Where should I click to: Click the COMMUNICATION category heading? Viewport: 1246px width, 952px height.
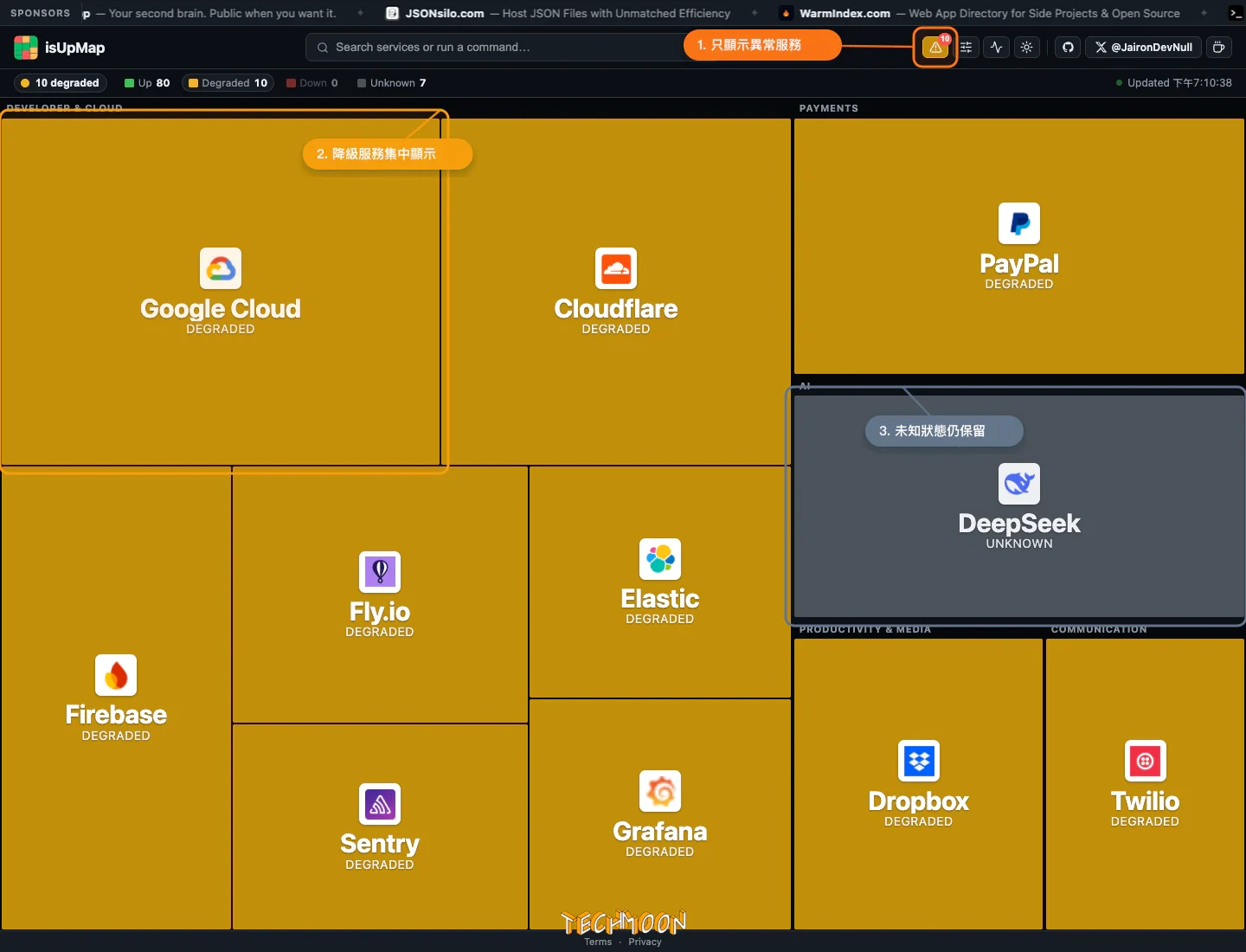point(1099,629)
